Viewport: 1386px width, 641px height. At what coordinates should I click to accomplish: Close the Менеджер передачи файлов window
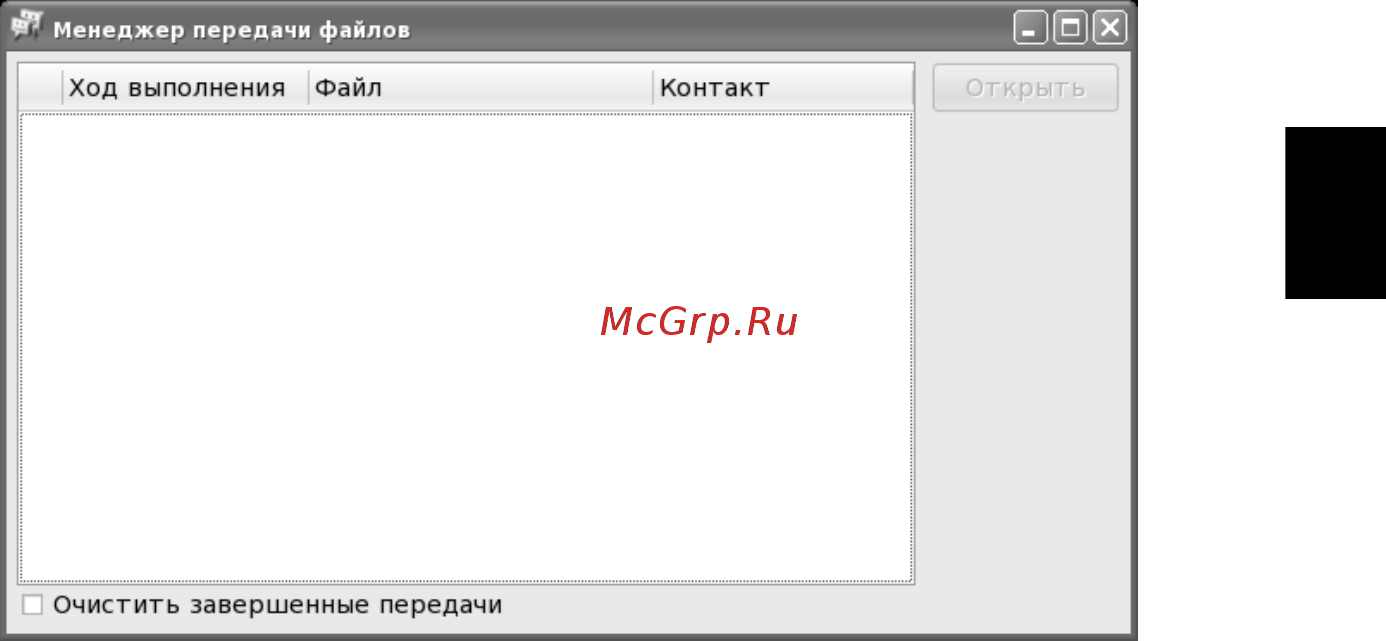pyautogui.click(x=1109, y=28)
